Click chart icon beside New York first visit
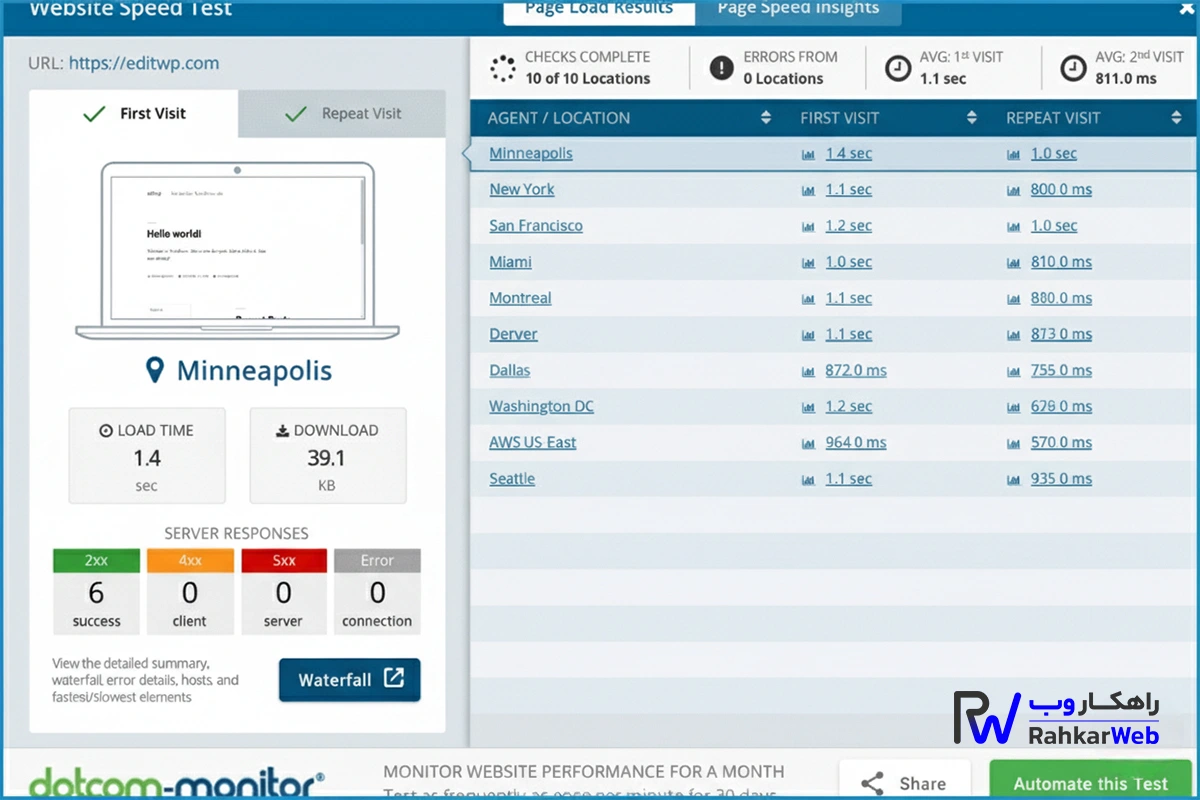Screen dimensions: 1200x800 (808, 191)
